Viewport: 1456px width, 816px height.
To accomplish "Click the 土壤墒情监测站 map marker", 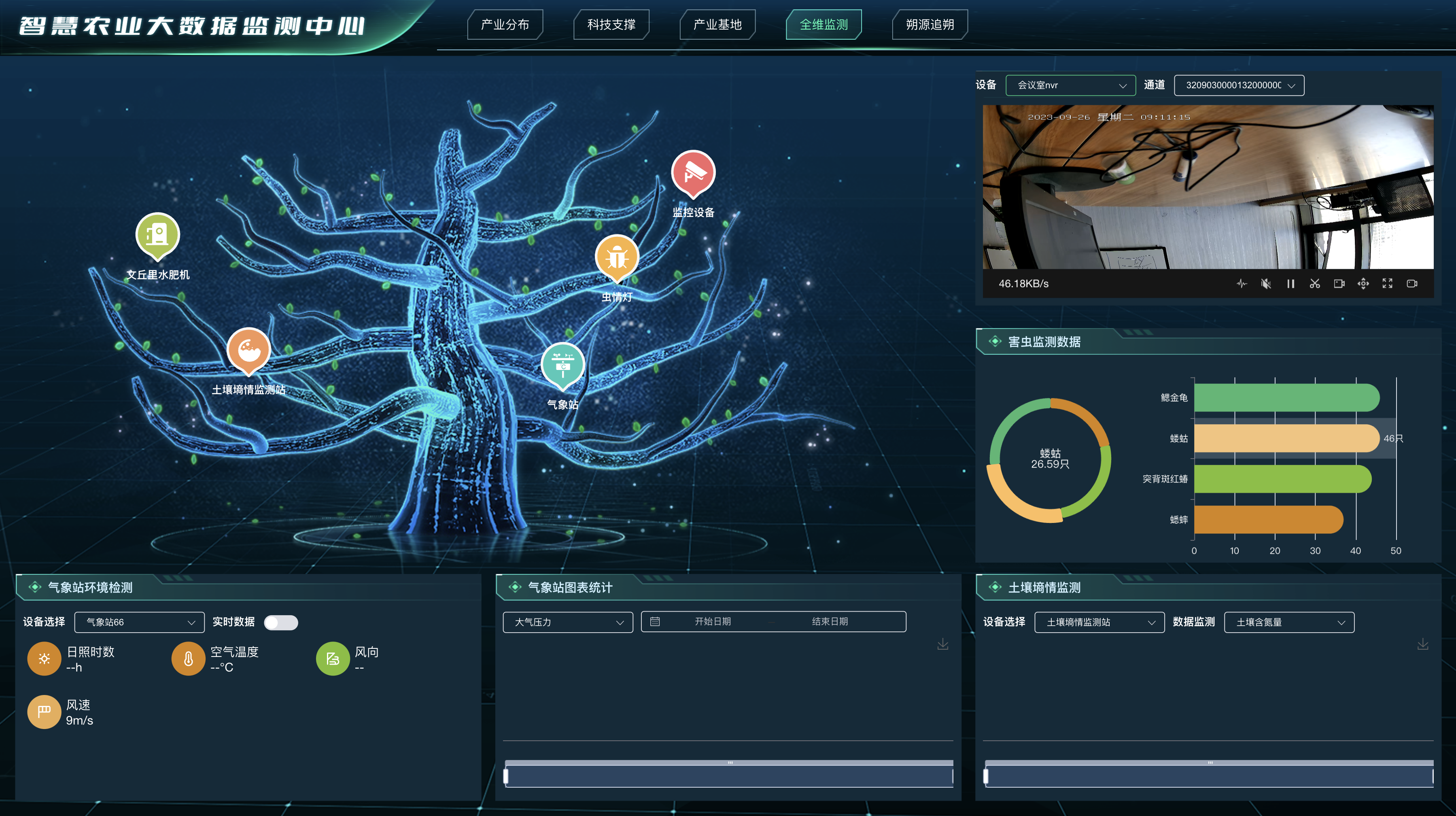I will click(249, 351).
